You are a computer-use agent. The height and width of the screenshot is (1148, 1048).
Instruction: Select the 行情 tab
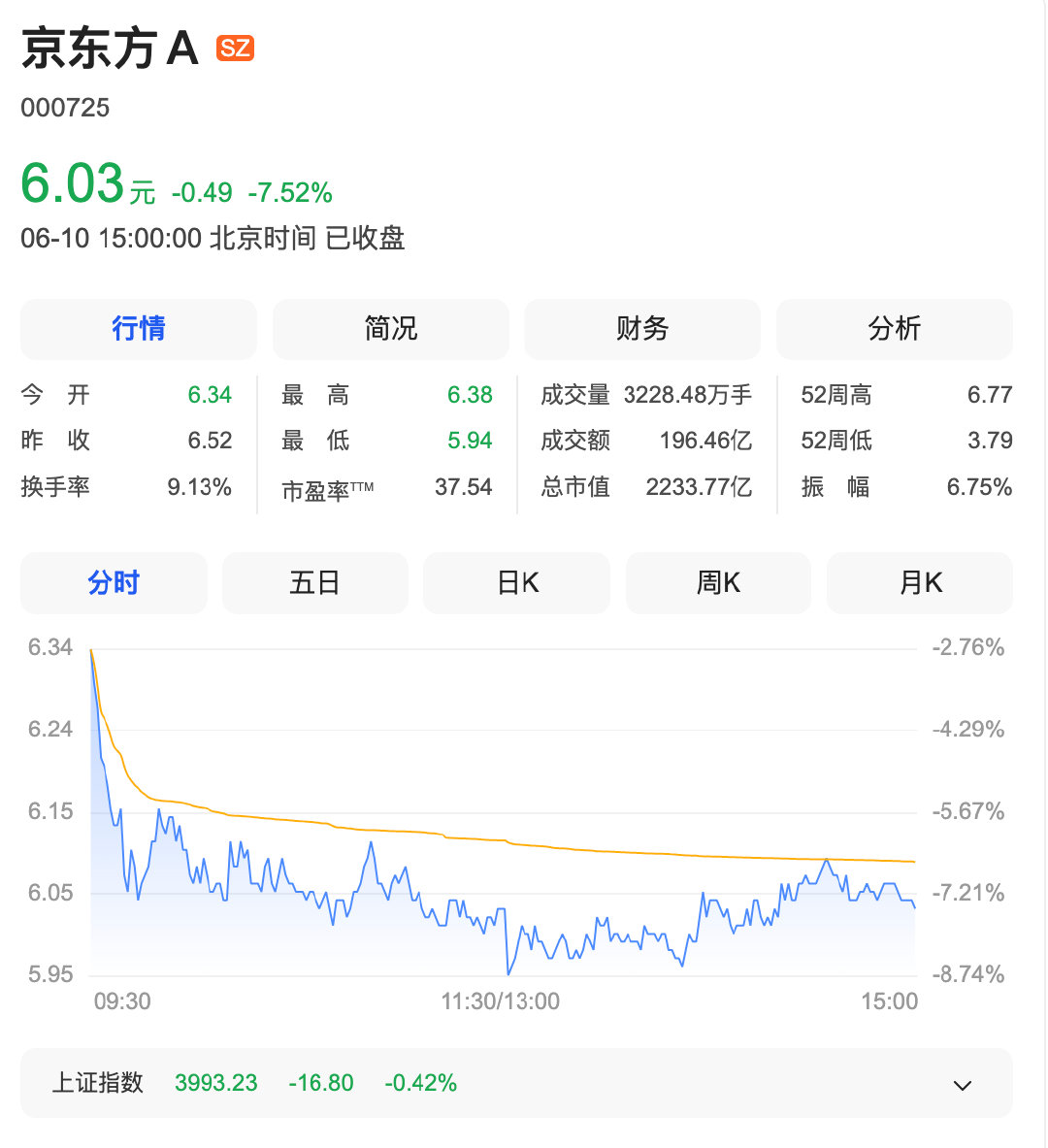point(139,329)
